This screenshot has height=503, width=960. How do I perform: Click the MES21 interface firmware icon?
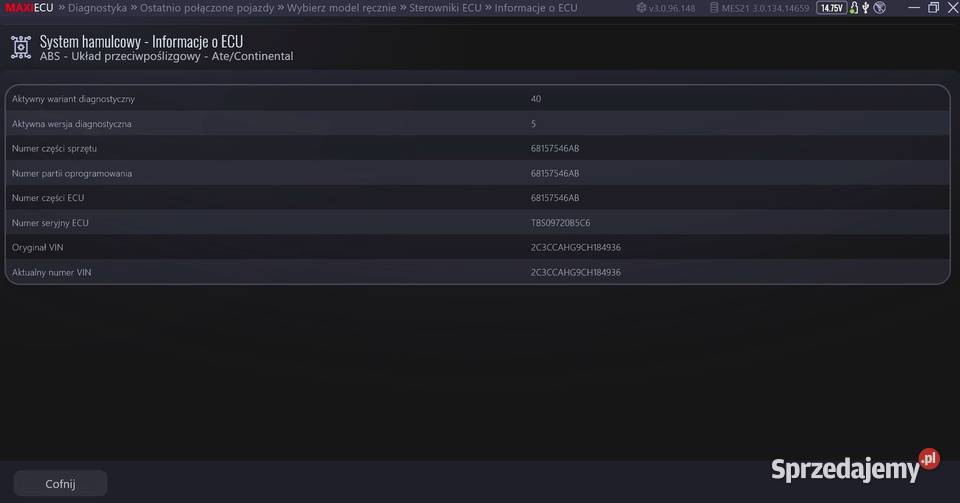[714, 8]
